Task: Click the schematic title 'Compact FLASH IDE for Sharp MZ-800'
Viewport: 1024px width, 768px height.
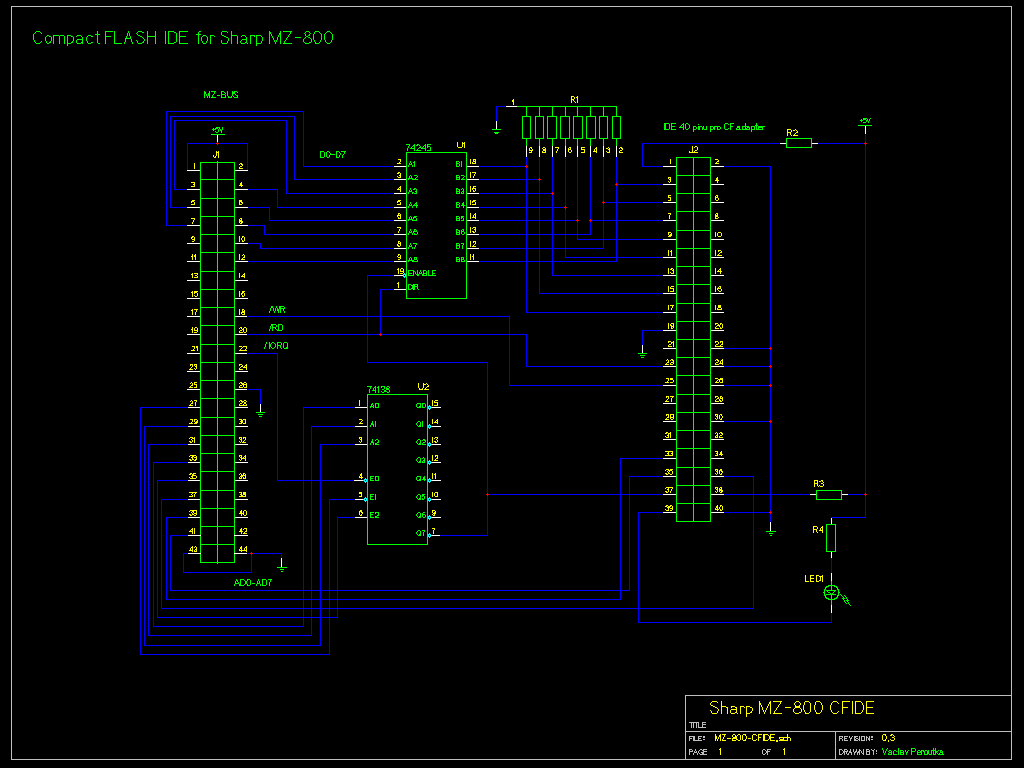Action: (x=183, y=38)
